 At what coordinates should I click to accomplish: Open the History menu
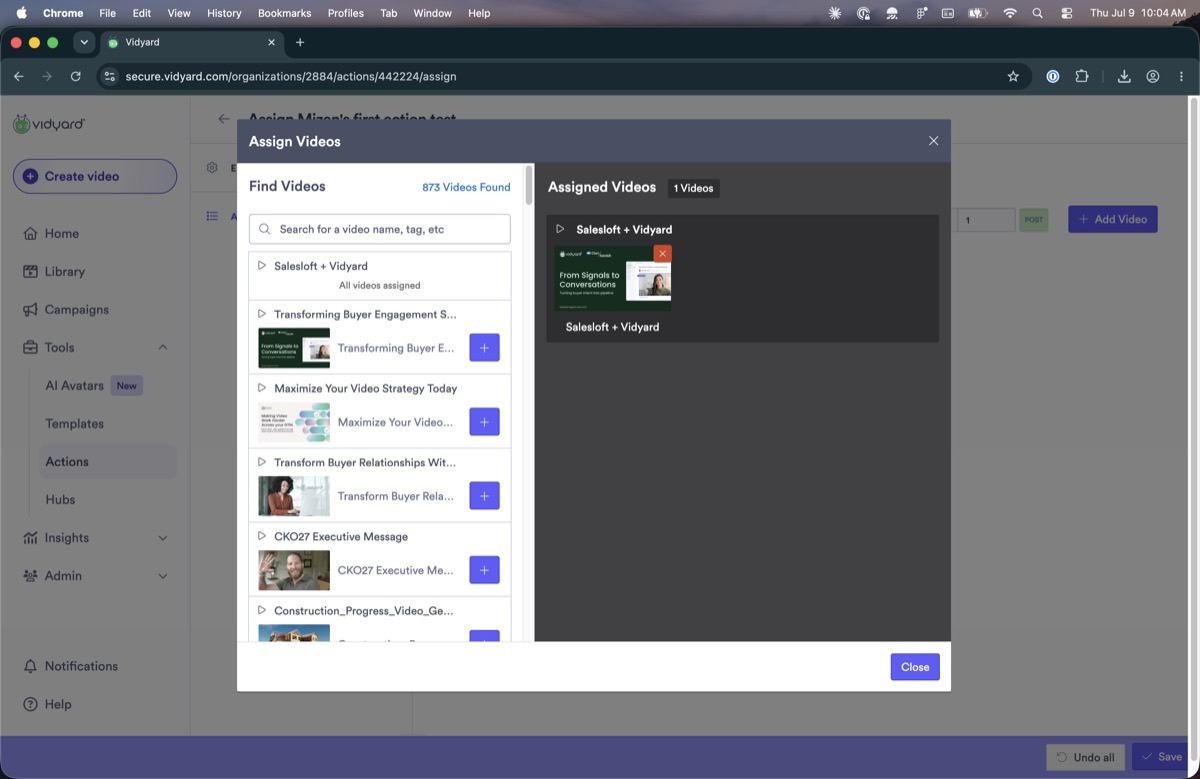click(x=224, y=13)
